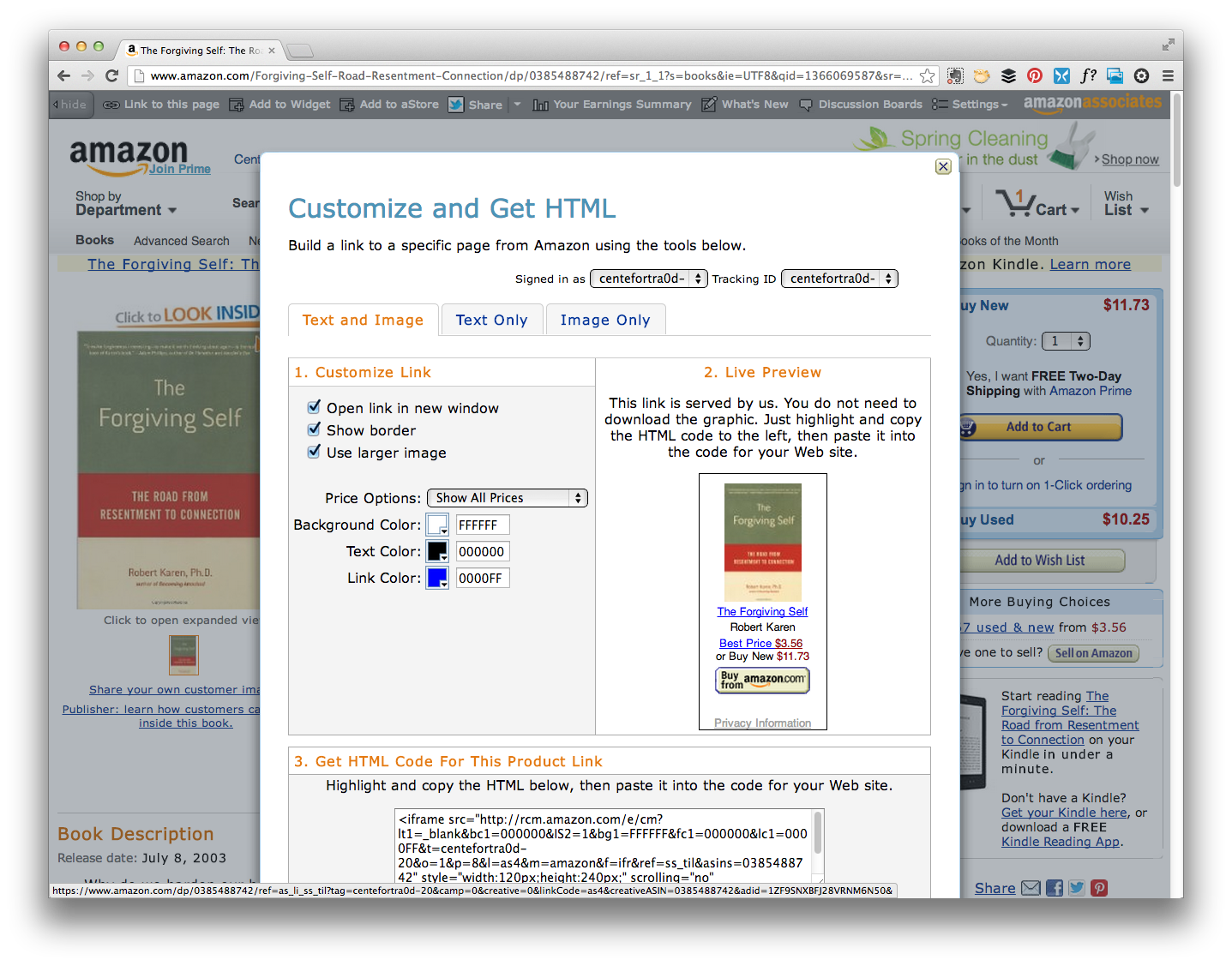
Task: Open the Text Color swatch picker
Action: click(x=437, y=551)
